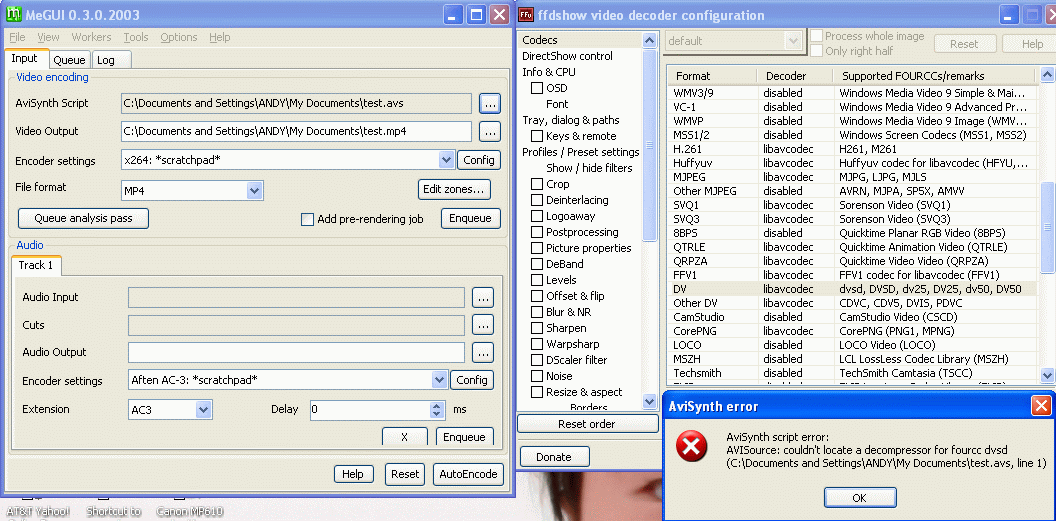
Task: Click the Format column header
Action: 713,76
